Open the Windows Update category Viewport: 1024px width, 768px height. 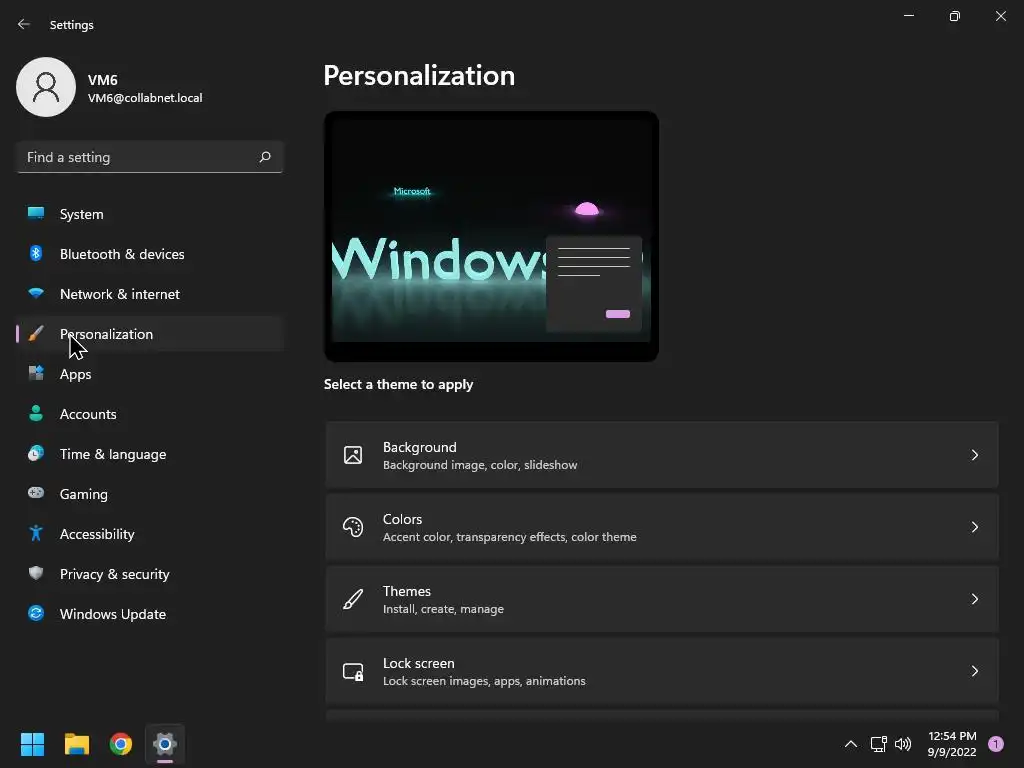pos(150,614)
